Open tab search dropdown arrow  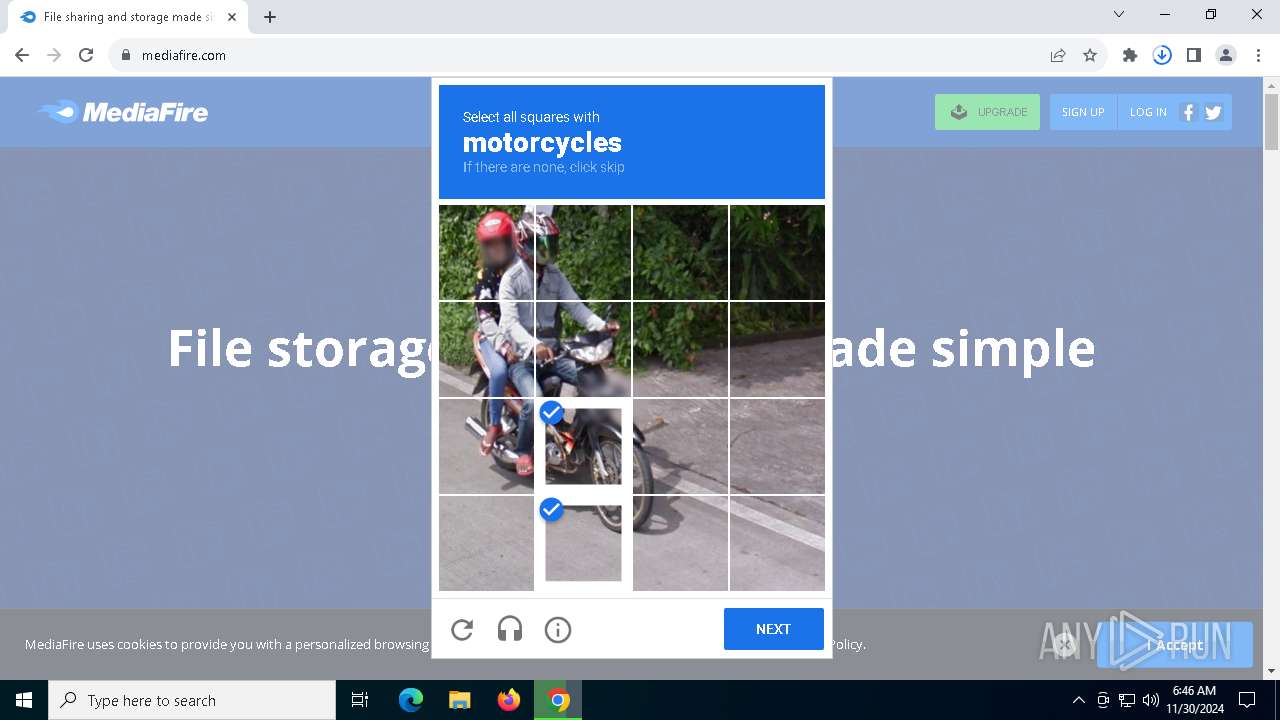tap(1119, 14)
